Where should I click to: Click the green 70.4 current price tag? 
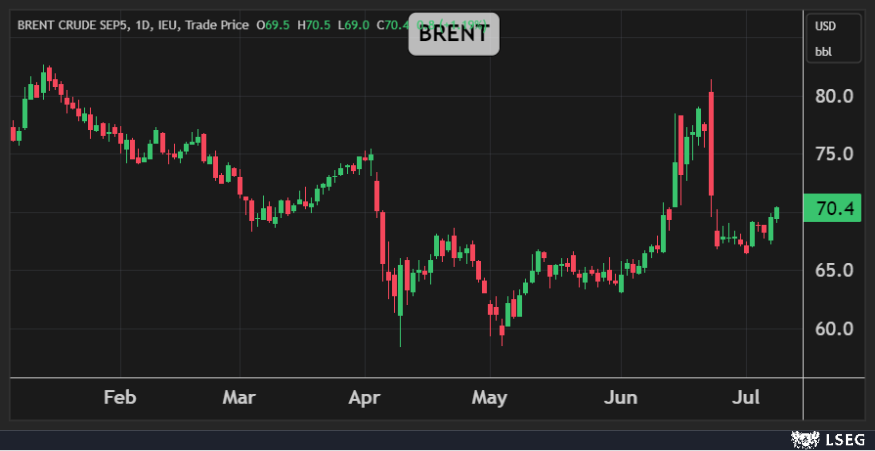click(832, 208)
